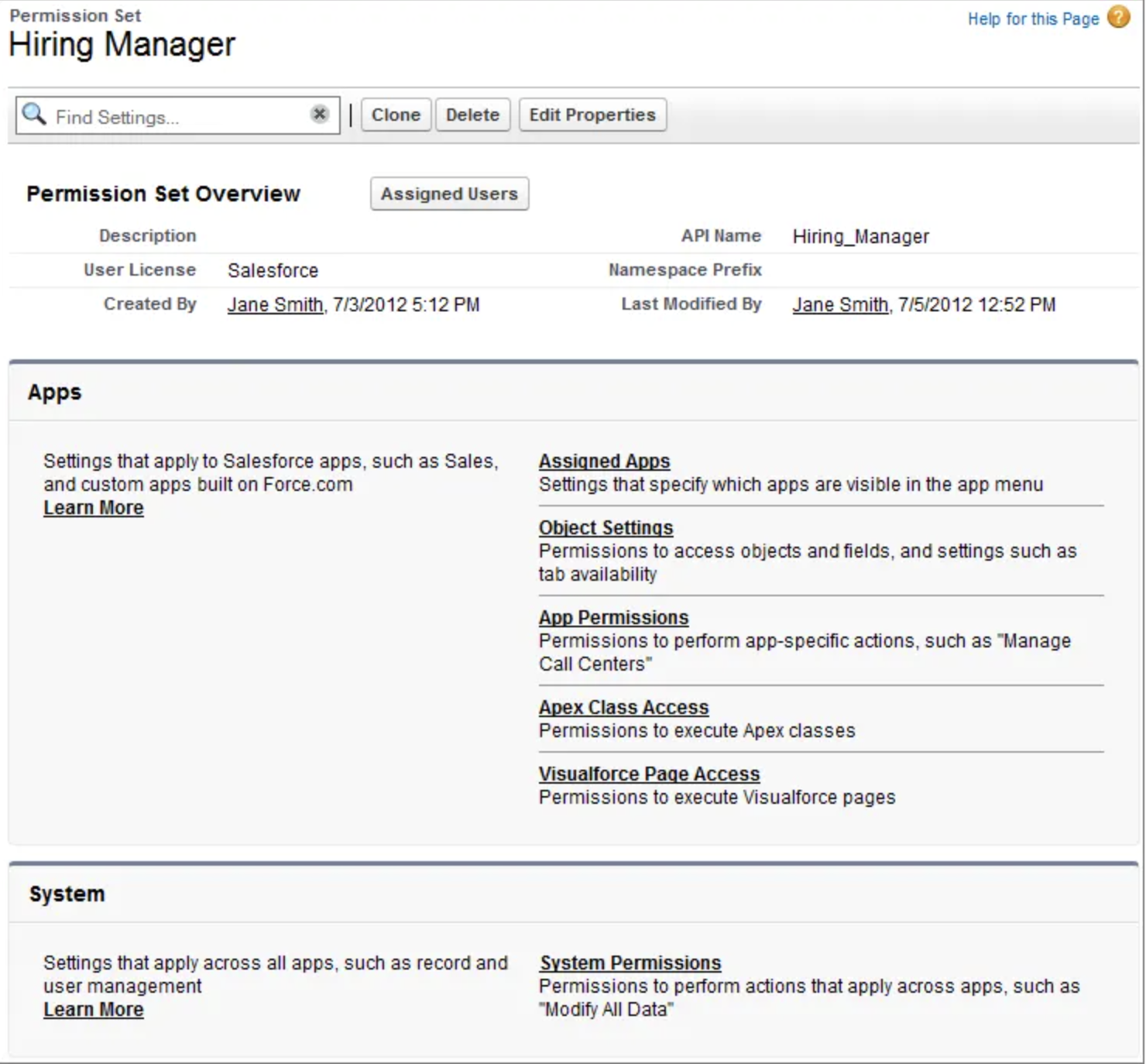The width and height of the screenshot is (1146, 1064).
Task: Click the magnifying glass search icon
Action: (34, 115)
